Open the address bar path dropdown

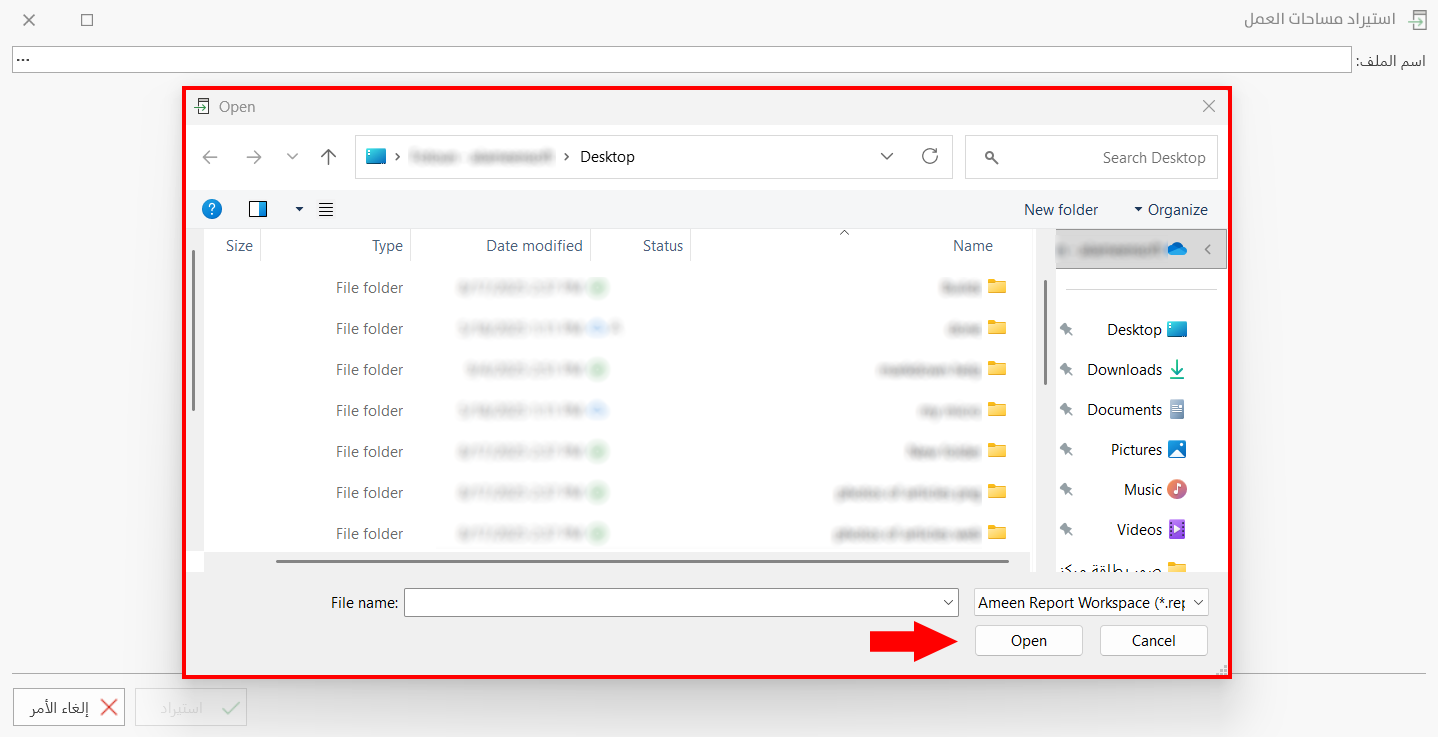tap(887, 157)
